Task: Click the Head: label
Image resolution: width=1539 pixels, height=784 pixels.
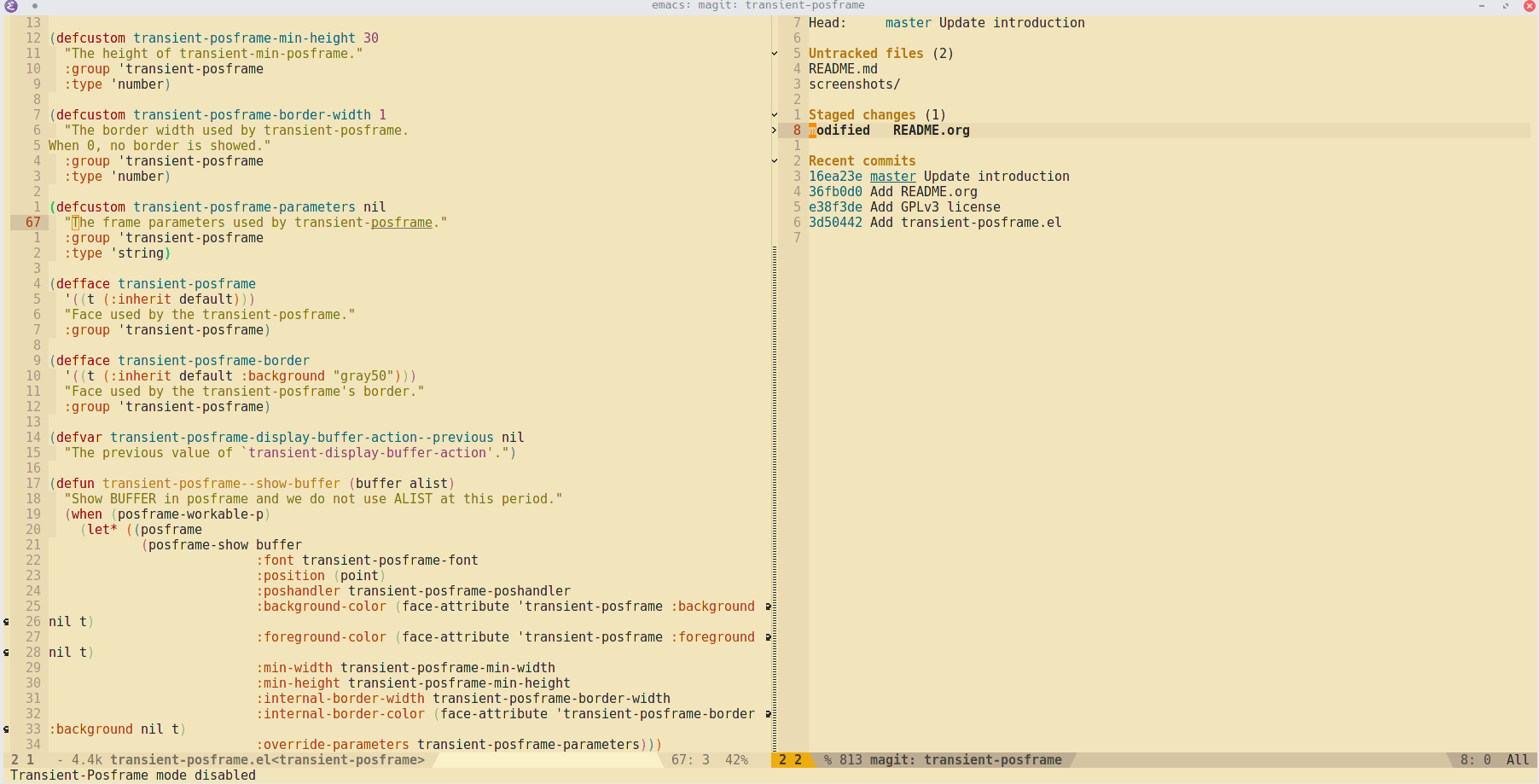Action: pos(828,23)
